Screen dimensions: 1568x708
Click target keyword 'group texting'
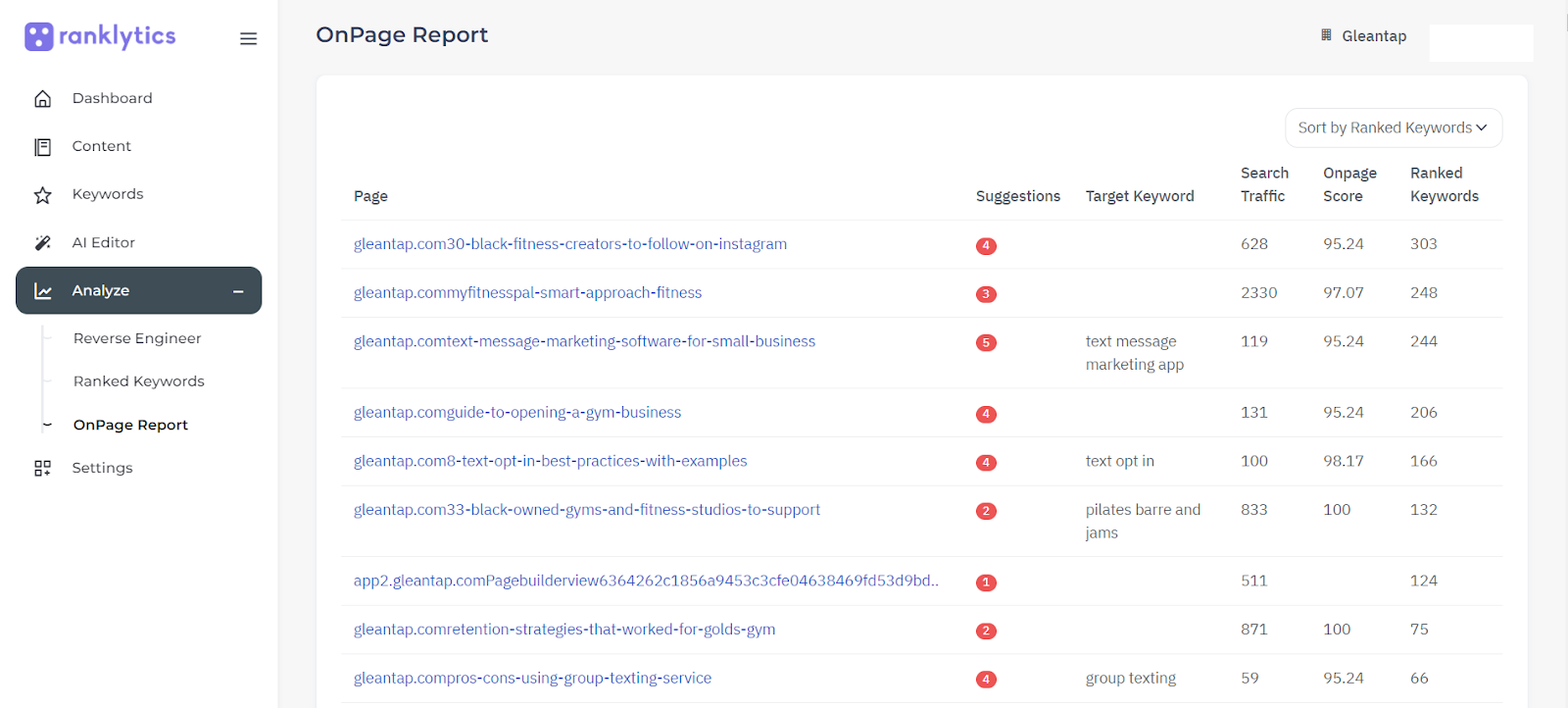(1131, 679)
